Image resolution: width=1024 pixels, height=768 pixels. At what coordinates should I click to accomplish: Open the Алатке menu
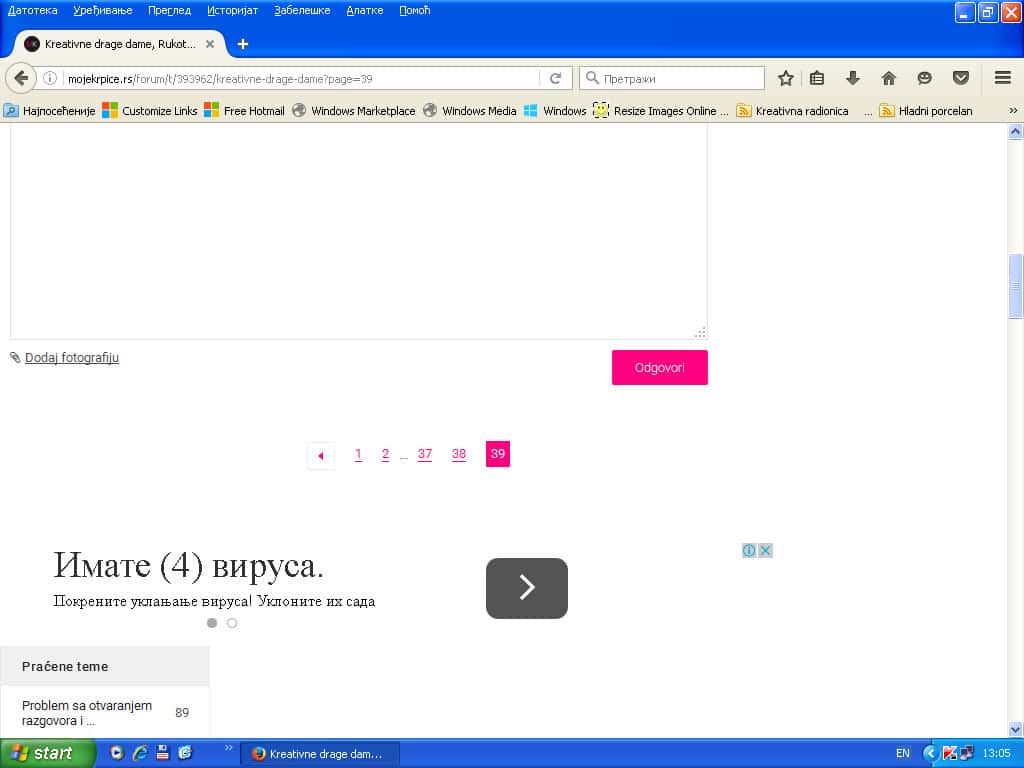(364, 10)
